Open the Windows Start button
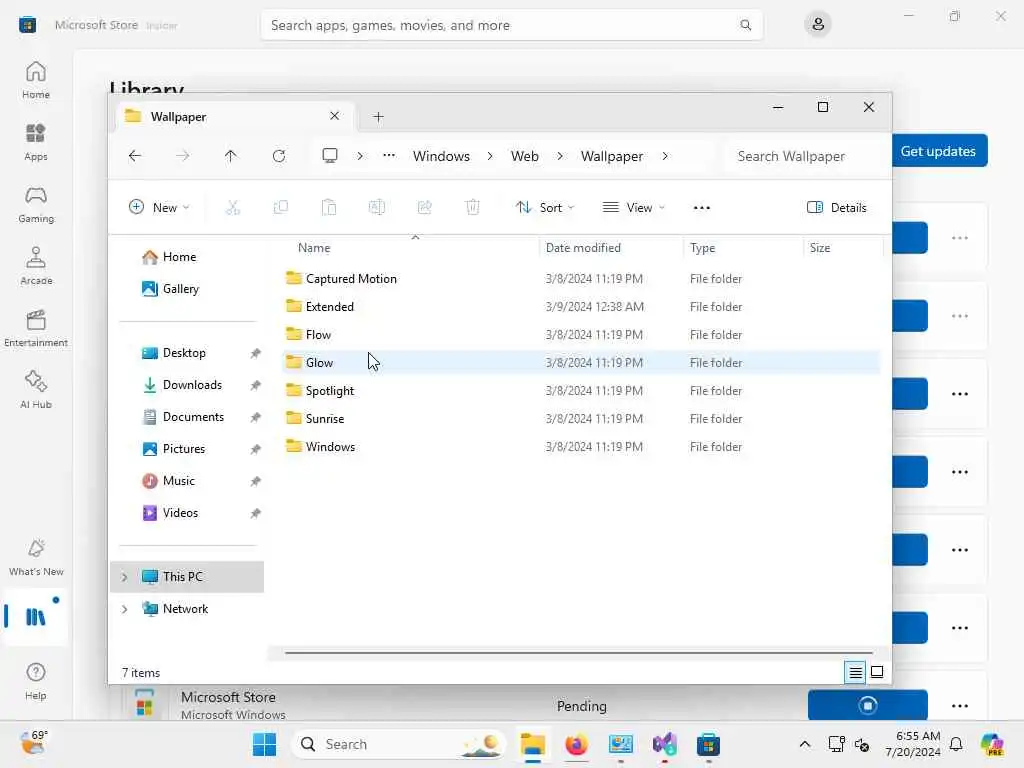The width and height of the screenshot is (1024, 768). [264, 744]
